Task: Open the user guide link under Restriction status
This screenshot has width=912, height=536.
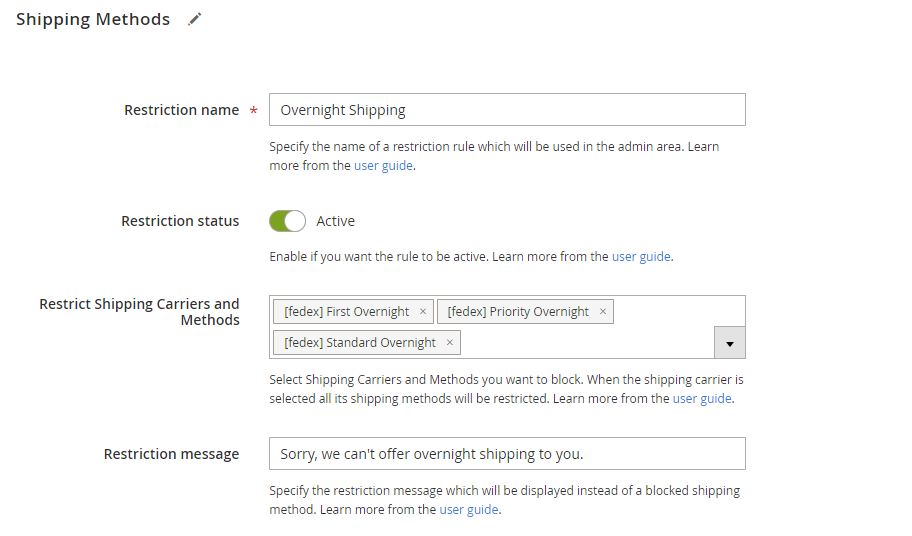Action: click(x=641, y=257)
